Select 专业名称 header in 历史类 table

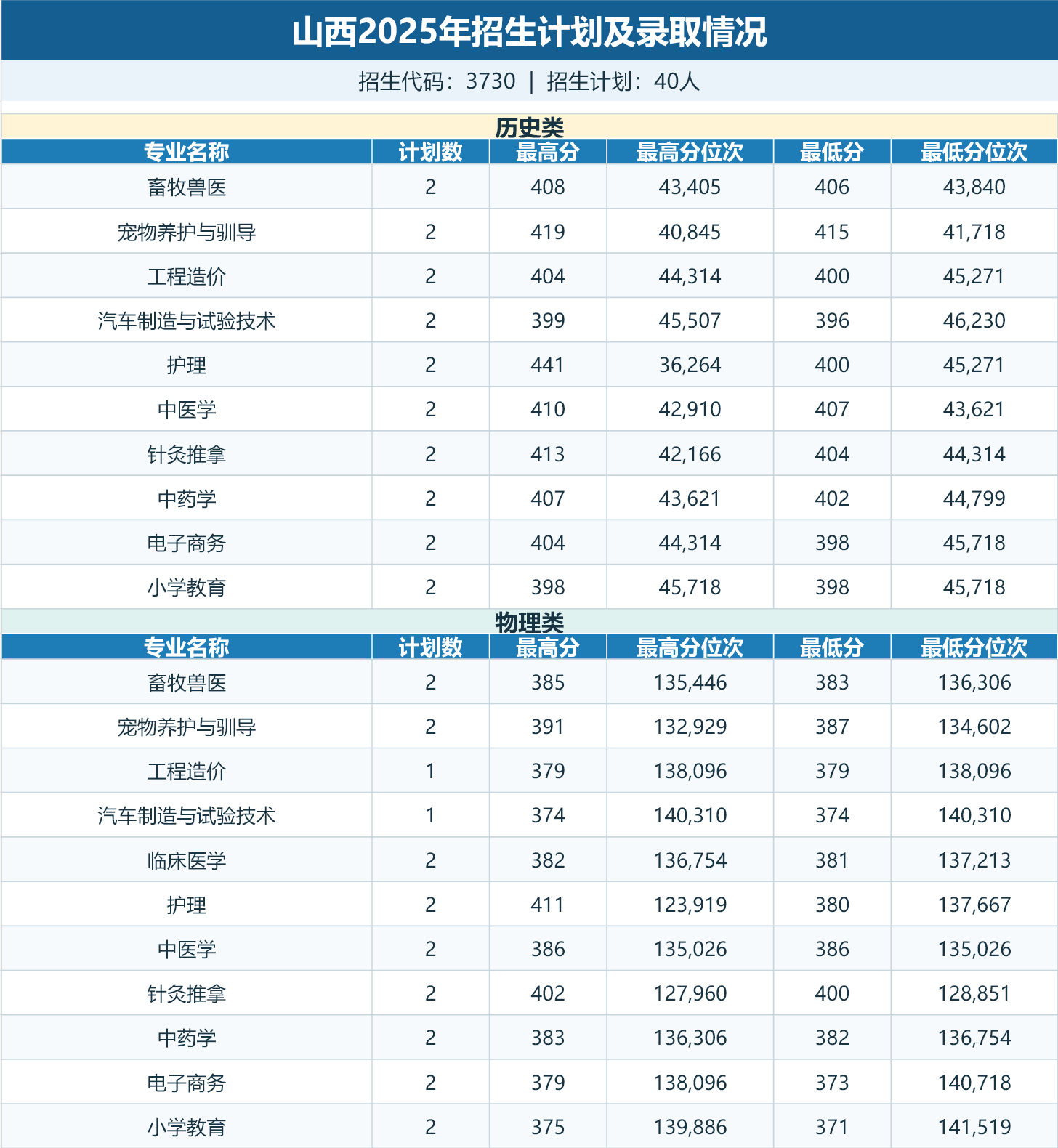(x=187, y=152)
